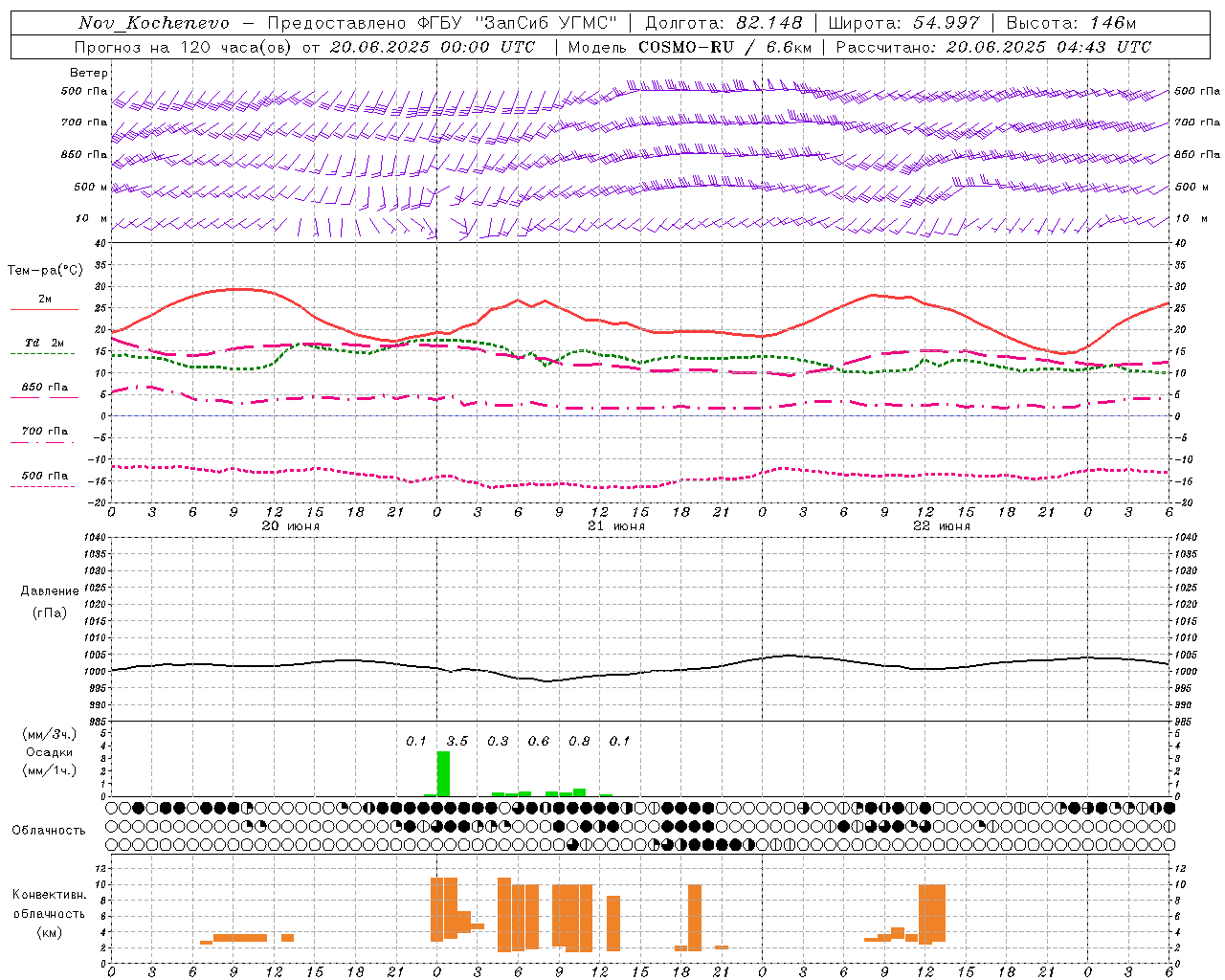Click the "21 июня" date label
The image size is (1225, 980).
click(x=616, y=526)
